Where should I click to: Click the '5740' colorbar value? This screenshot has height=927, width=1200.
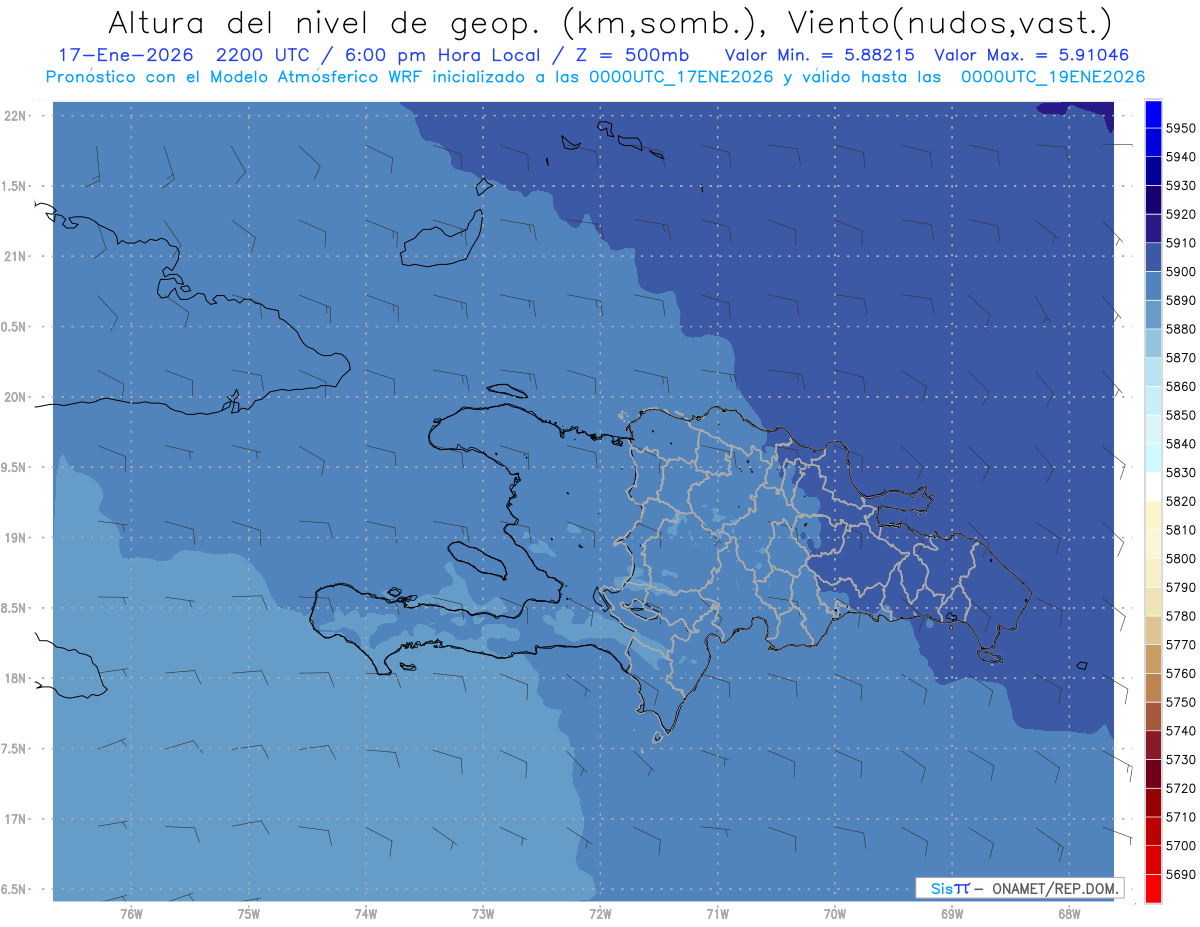pos(1180,731)
